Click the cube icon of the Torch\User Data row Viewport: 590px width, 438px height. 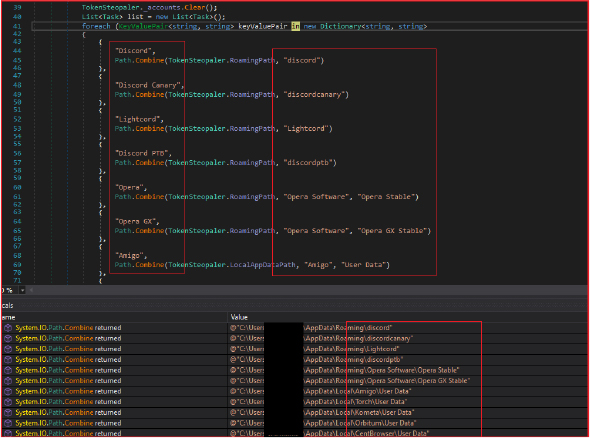(8, 402)
